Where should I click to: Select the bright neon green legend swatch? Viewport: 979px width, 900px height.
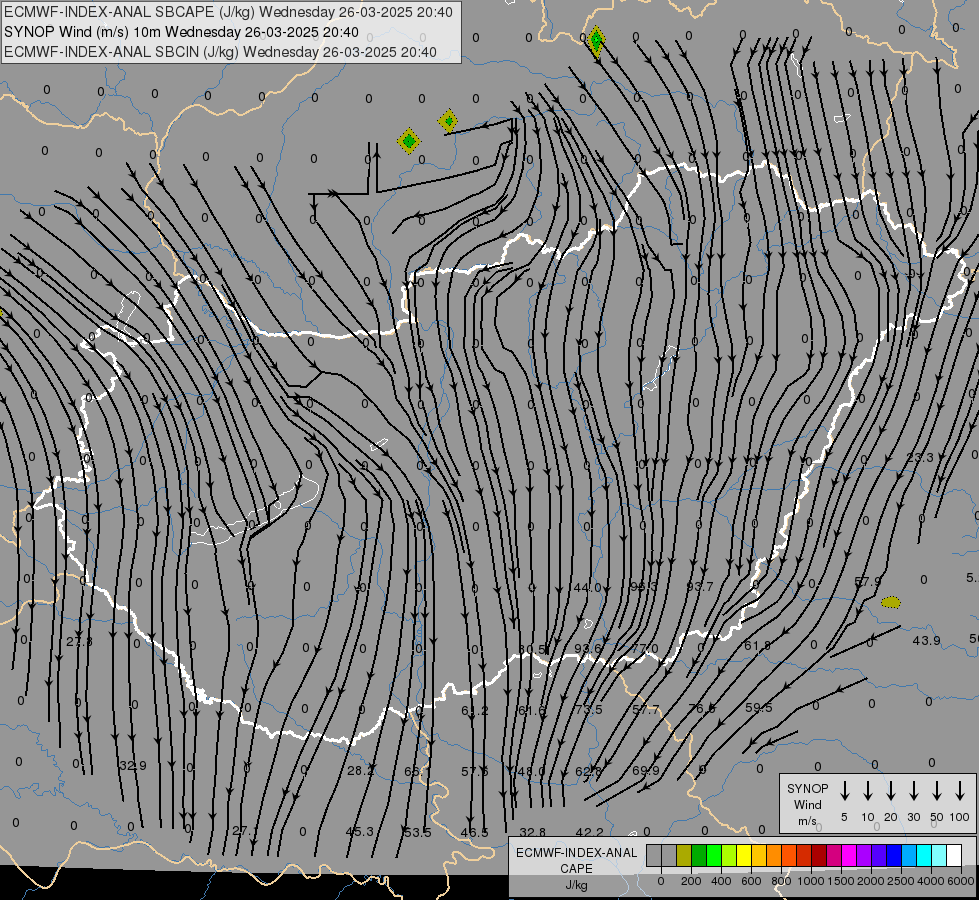click(714, 855)
